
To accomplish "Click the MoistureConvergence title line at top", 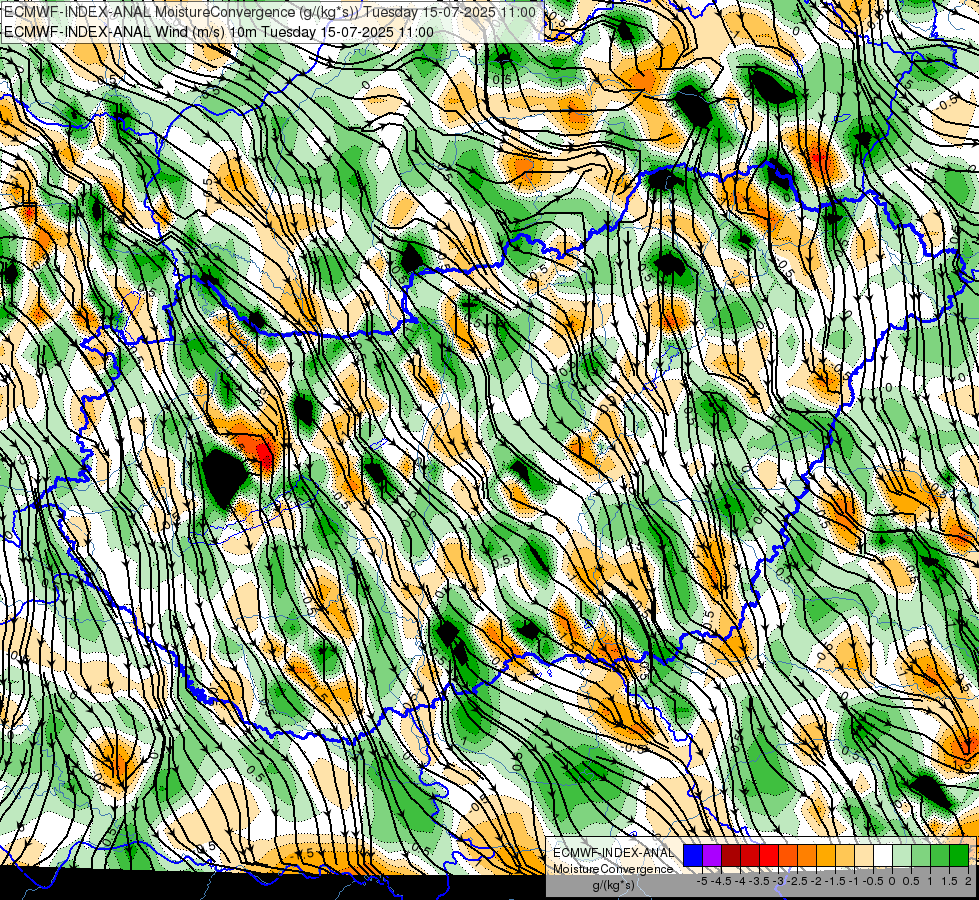I will pyautogui.click(x=270, y=12).
